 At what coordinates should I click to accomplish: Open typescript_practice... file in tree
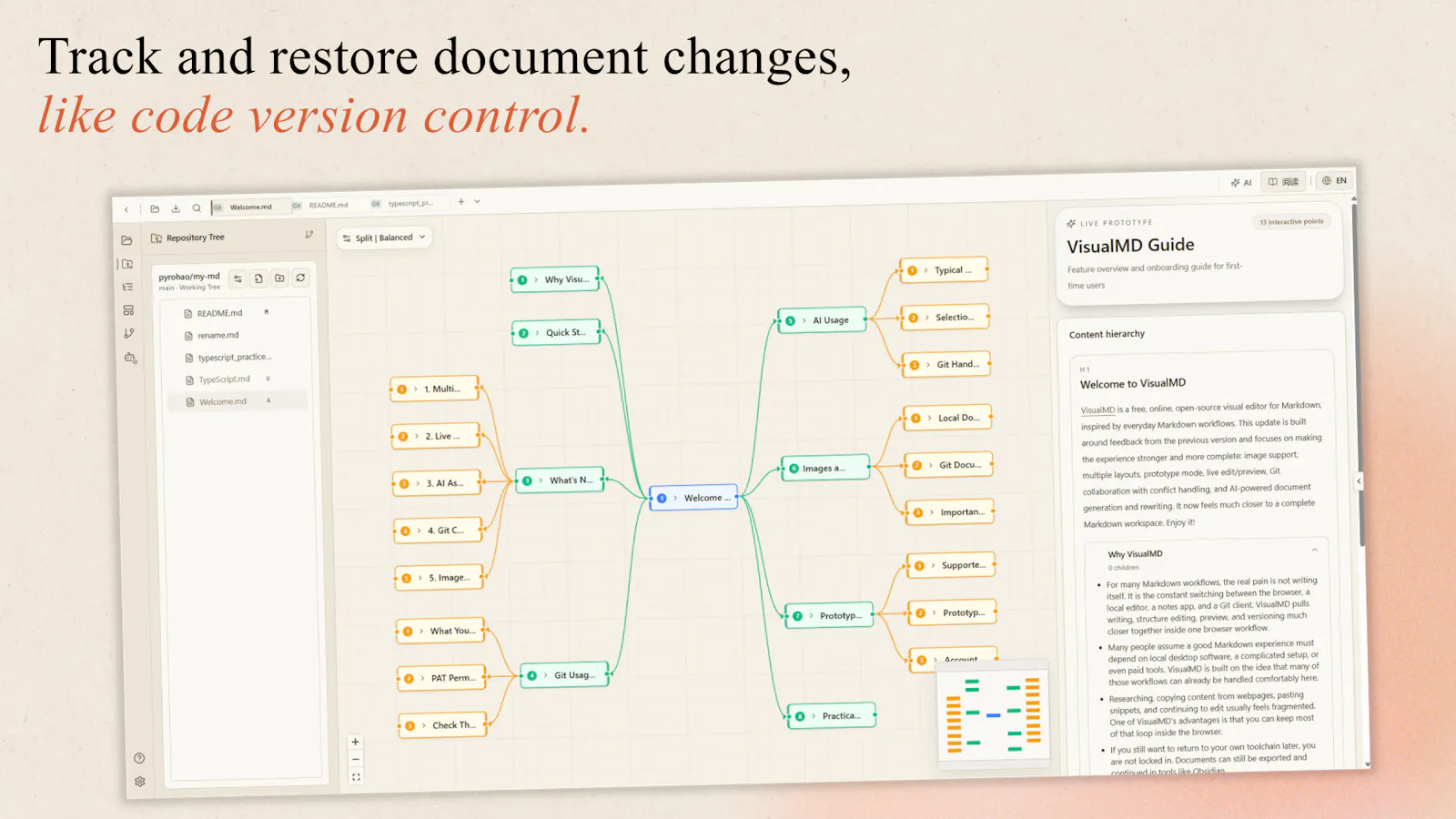(234, 357)
